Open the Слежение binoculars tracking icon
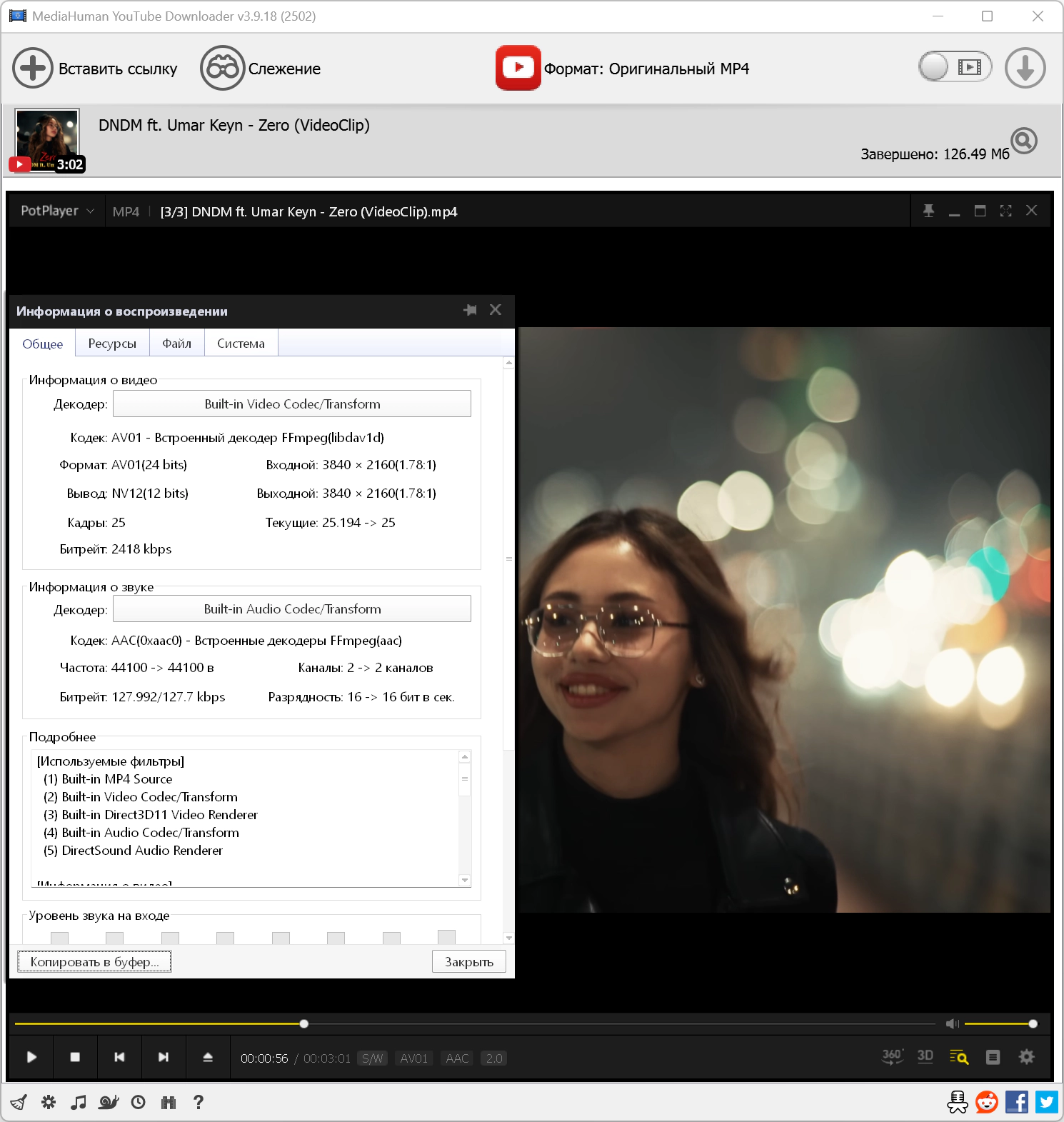The image size is (1064, 1122). (x=222, y=69)
